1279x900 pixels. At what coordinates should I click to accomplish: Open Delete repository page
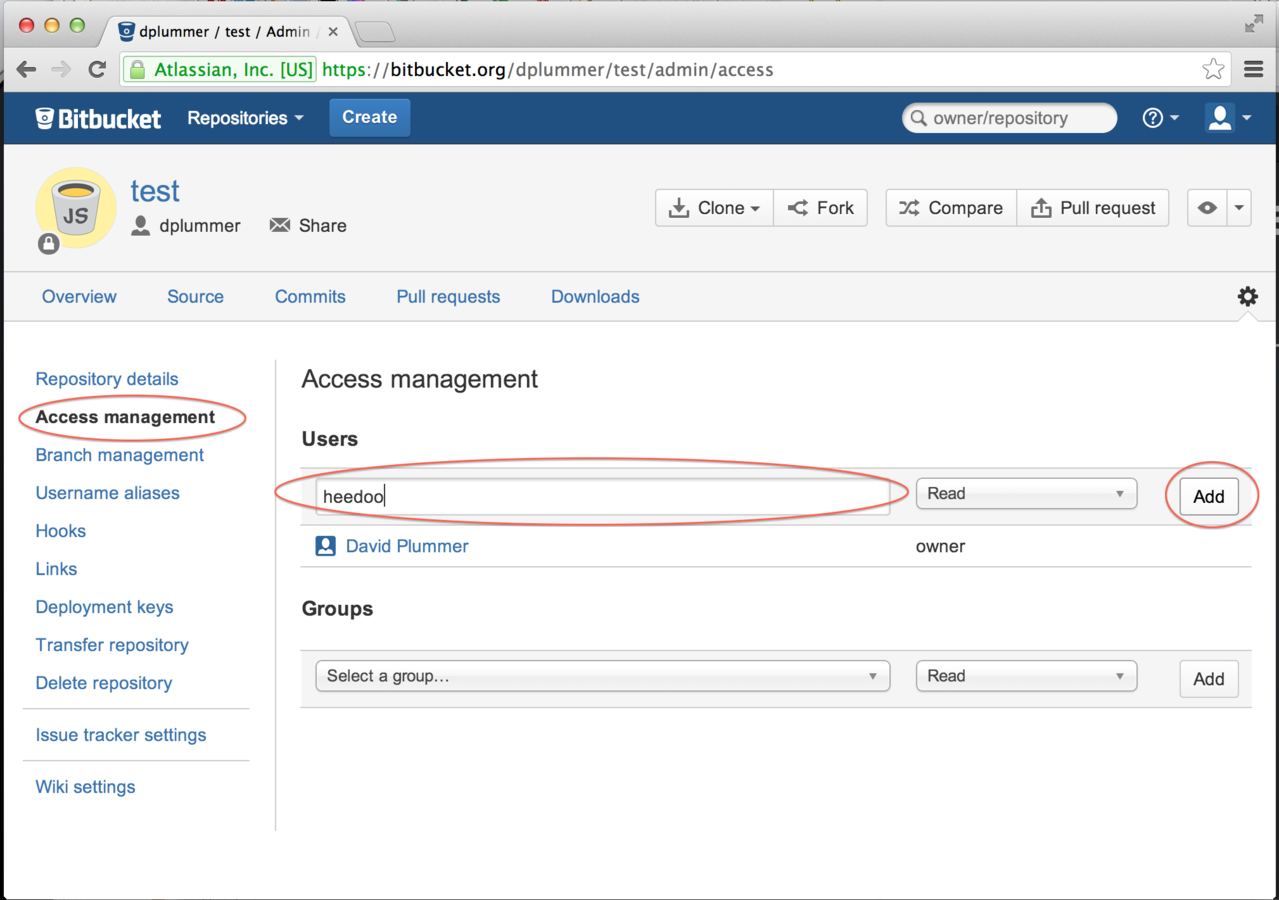pos(104,683)
